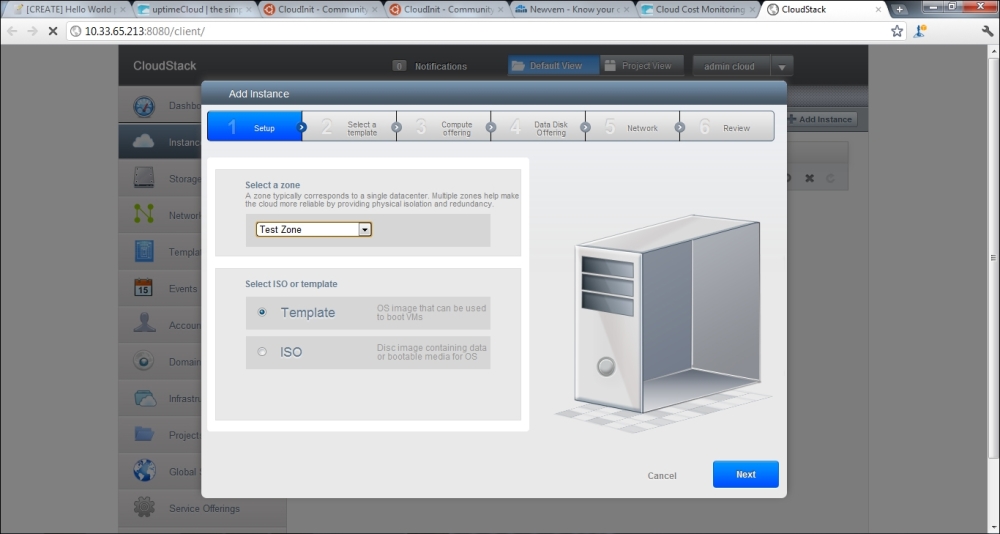
Task: Open the Events calendar icon
Action: [144, 289]
